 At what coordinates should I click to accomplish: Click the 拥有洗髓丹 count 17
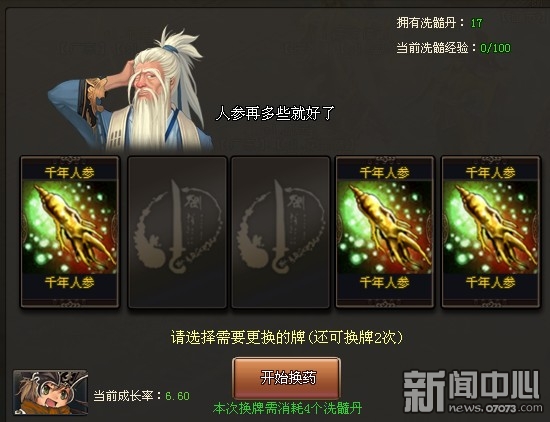pyautogui.click(x=476, y=24)
